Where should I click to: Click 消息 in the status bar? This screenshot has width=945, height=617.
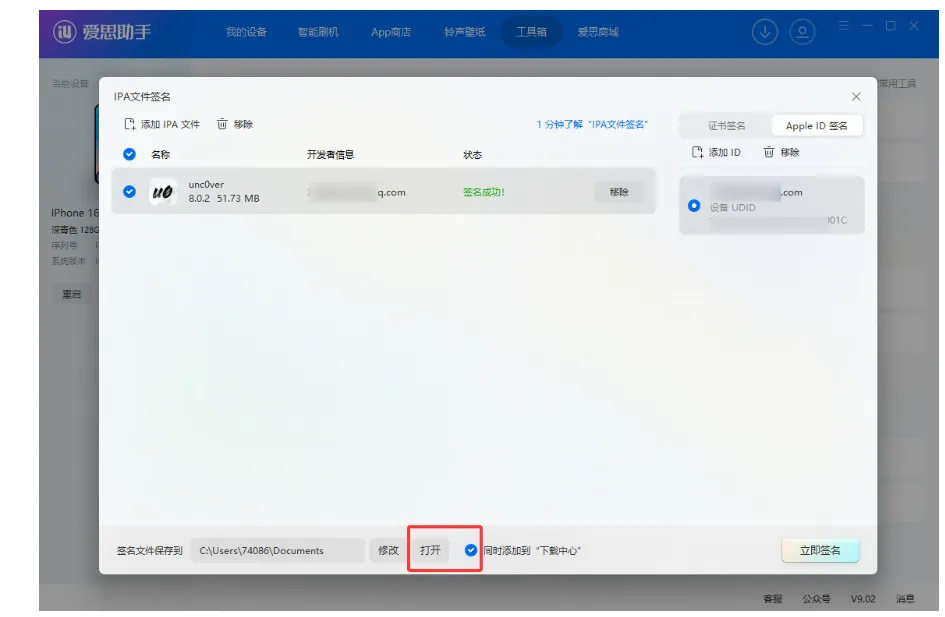coord(905,598)
